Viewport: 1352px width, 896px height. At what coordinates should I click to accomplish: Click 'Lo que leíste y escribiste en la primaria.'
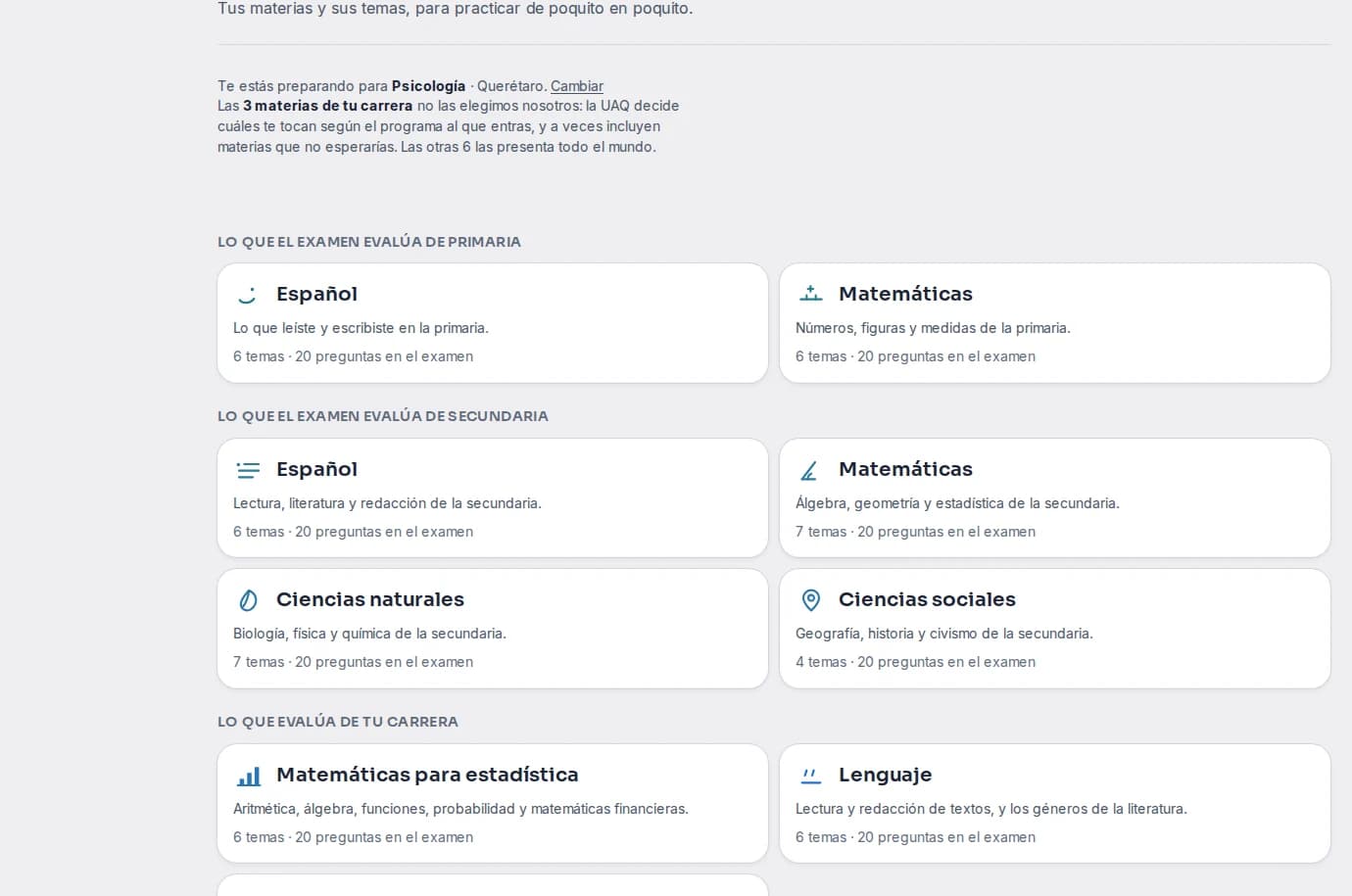(361, 328)
